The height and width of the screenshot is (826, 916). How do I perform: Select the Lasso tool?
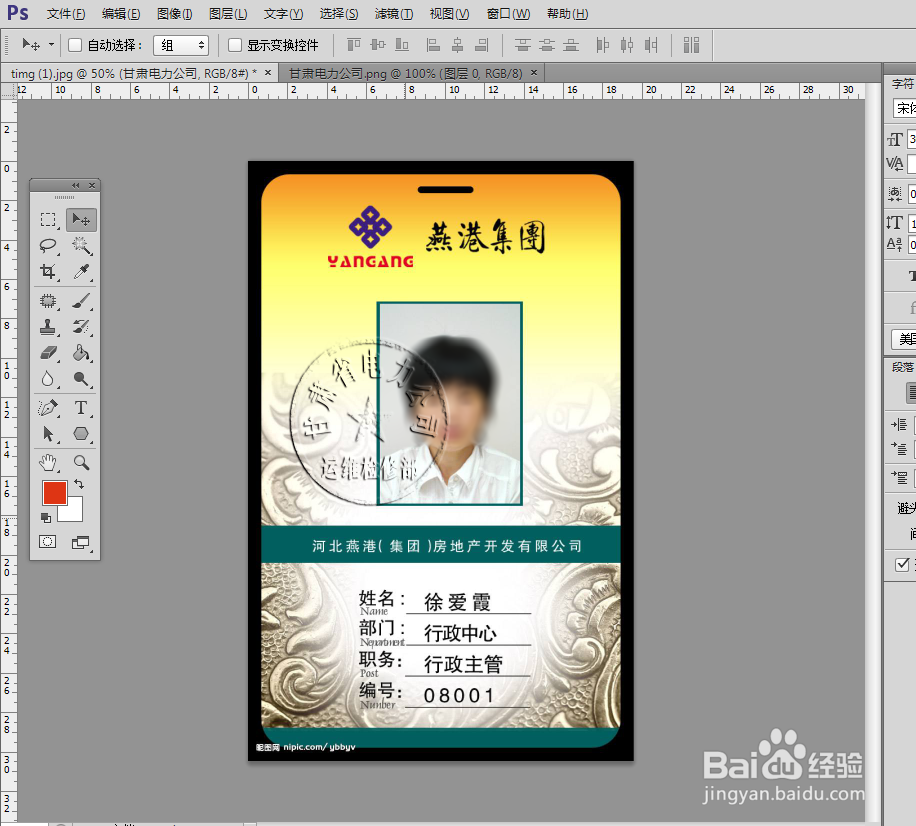pyautogui.click(x=48, y=245)
